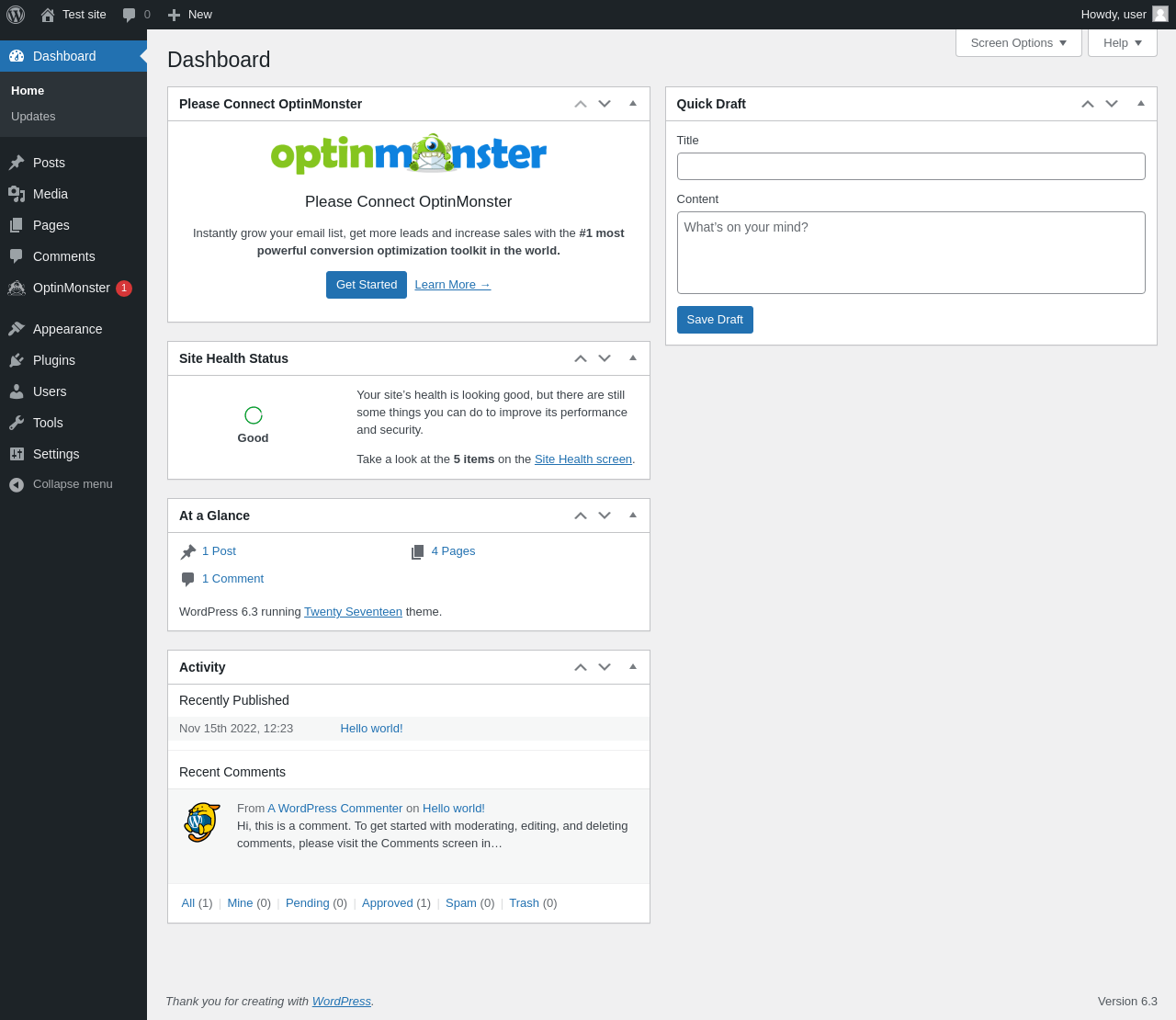
Task: Open Test site home icon
Action: tap(48, 15)
